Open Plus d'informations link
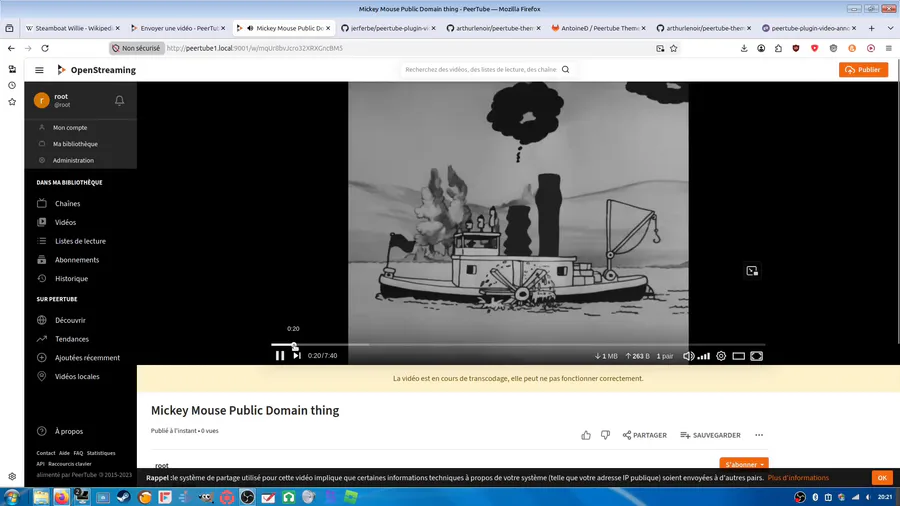The image size is (900, 506). (x=798, y=477)
